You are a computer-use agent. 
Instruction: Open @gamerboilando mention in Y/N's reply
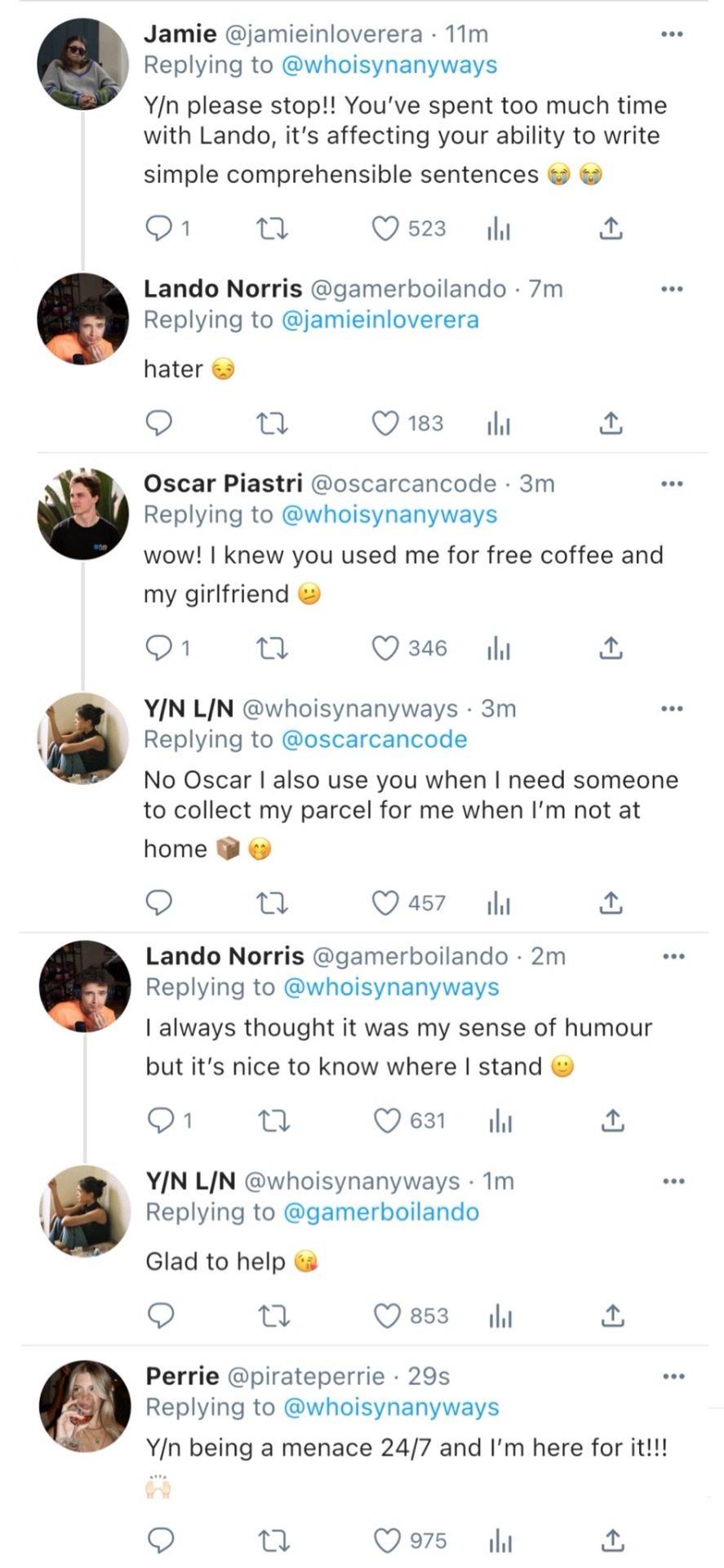[x=380, y=1212]
